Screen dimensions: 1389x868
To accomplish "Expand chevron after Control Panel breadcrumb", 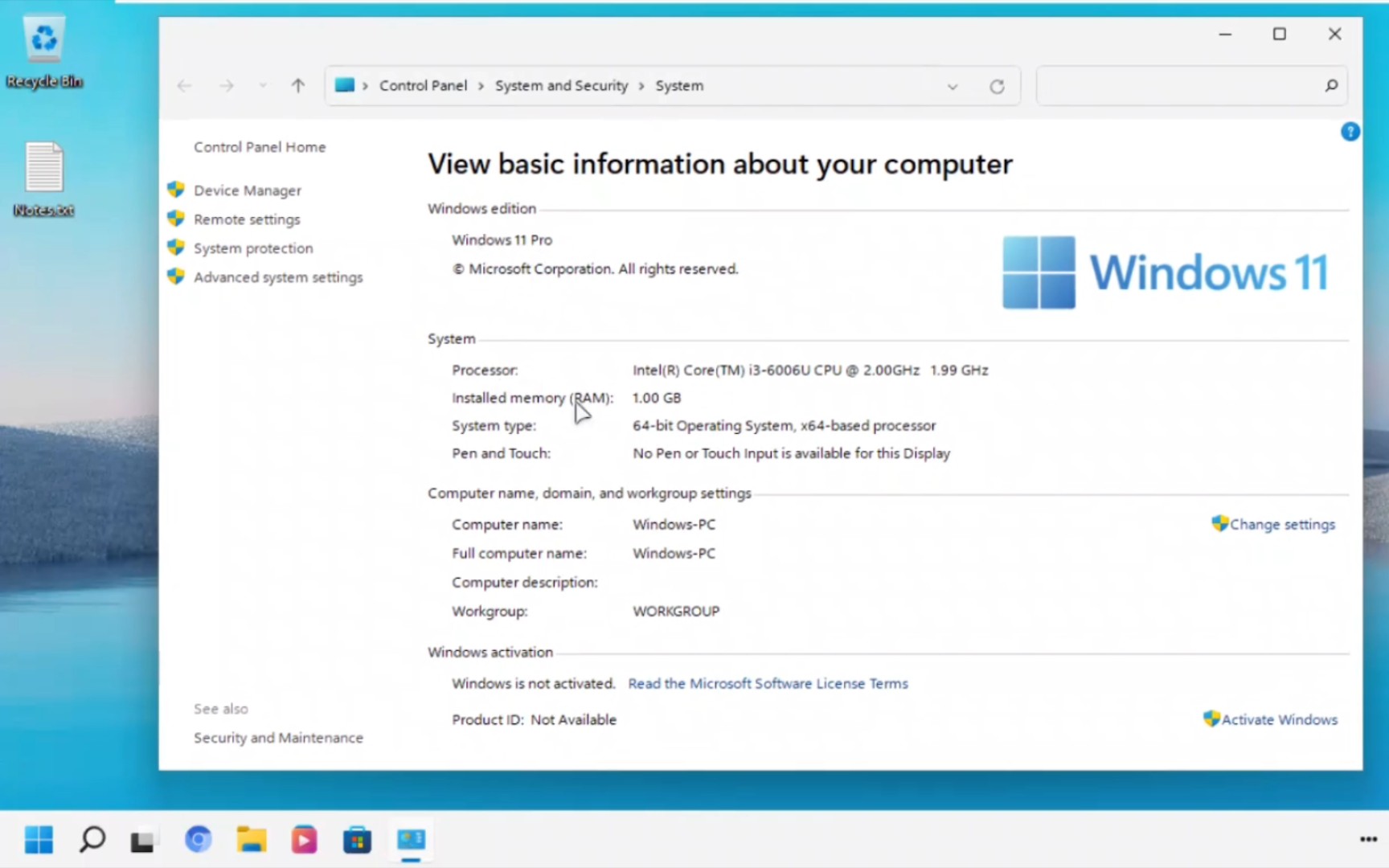I will tap(481, 86).
